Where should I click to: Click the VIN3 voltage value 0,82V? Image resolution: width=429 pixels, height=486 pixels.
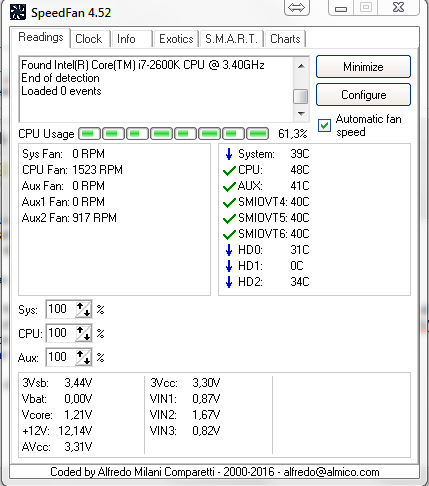[206, 431]
